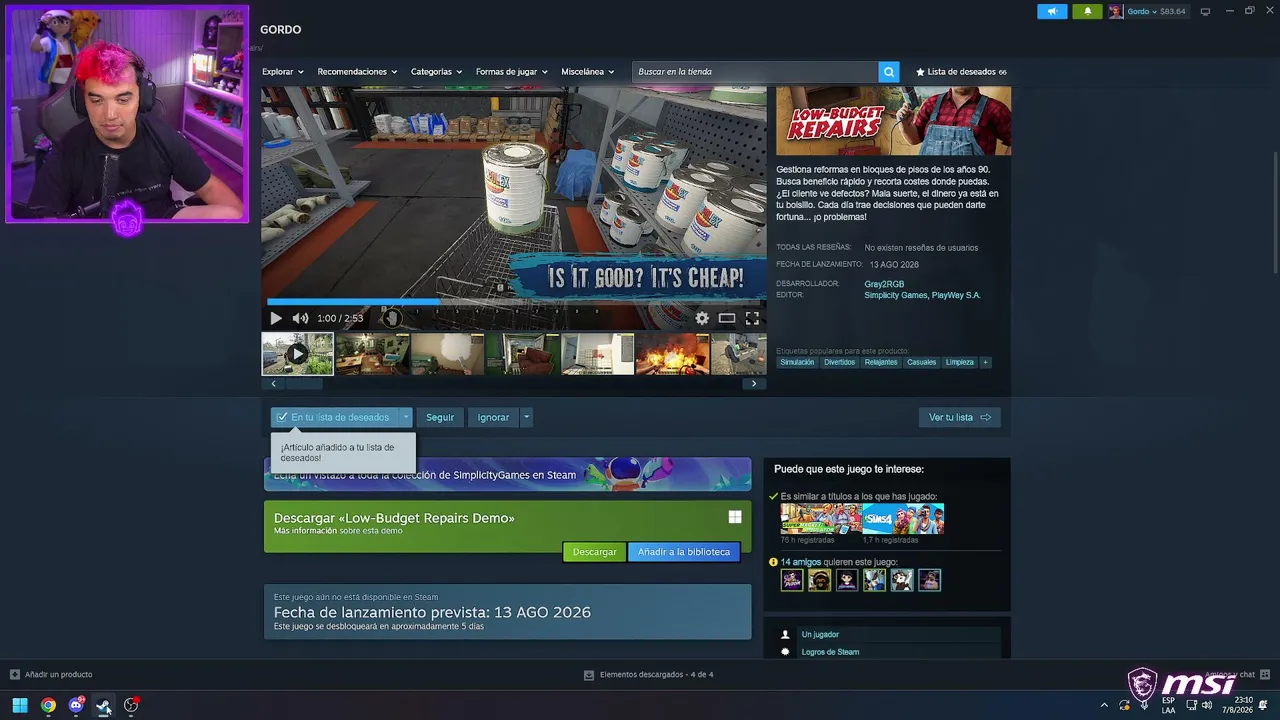Open the ESP LAA language switcher
This screenshot has height=720, width=1280.
tap(1168, 705)
